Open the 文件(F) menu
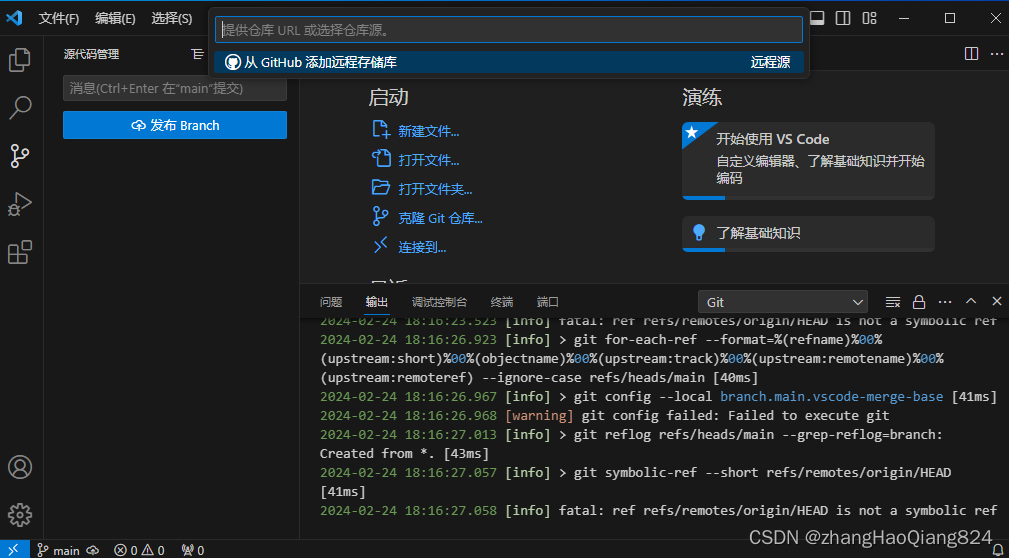The image size is (1009, 558). tap(59, 19)
